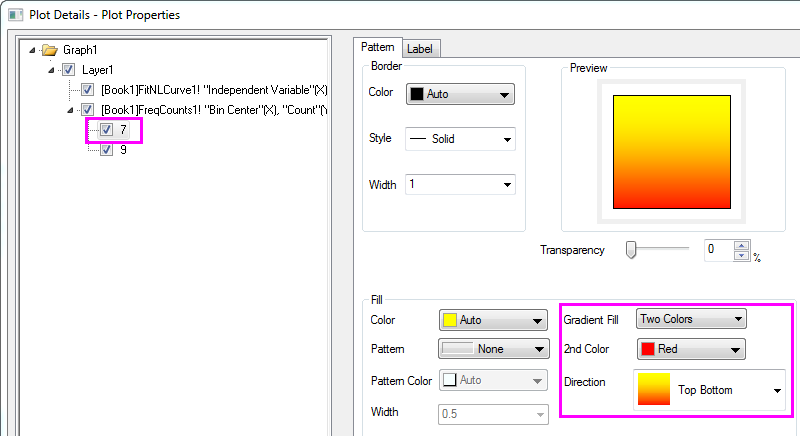Click the Transparency percent value field
This screenshot has height=436, width=800.
718,250
